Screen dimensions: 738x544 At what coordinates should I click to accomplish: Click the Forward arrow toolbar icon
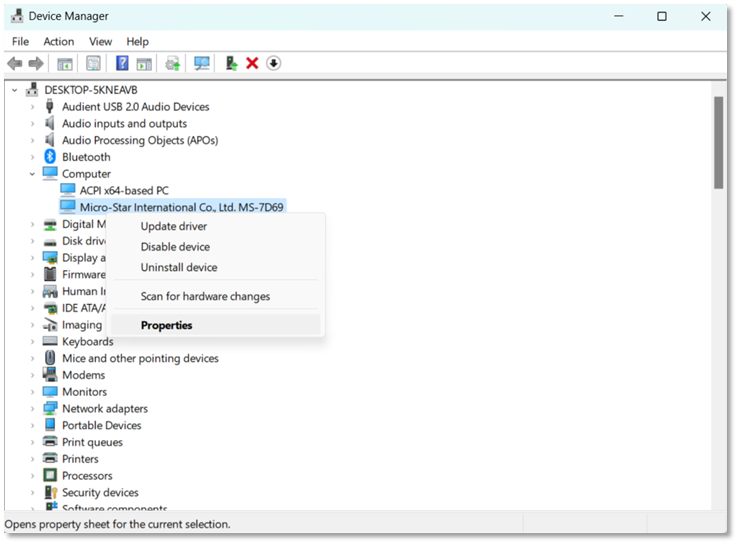click(x=36, y=63)
